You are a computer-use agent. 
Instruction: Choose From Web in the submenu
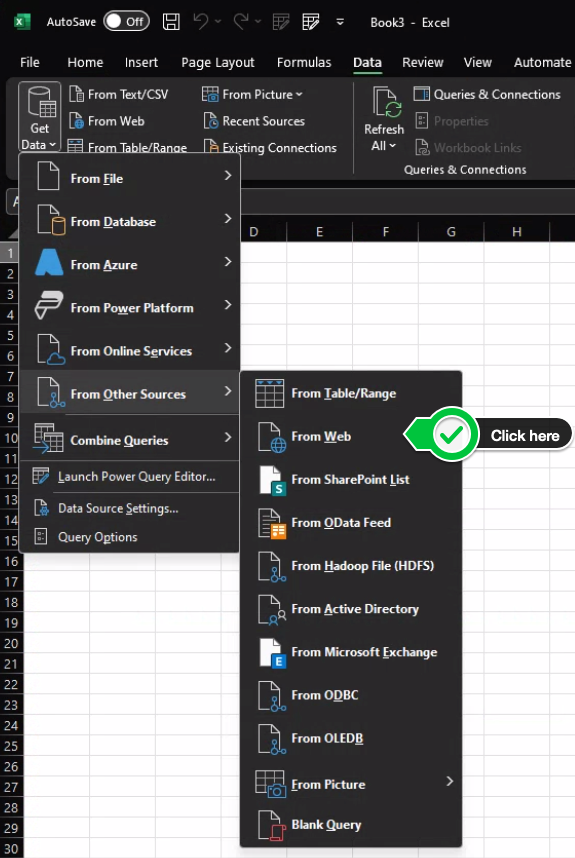coord(351,436)
